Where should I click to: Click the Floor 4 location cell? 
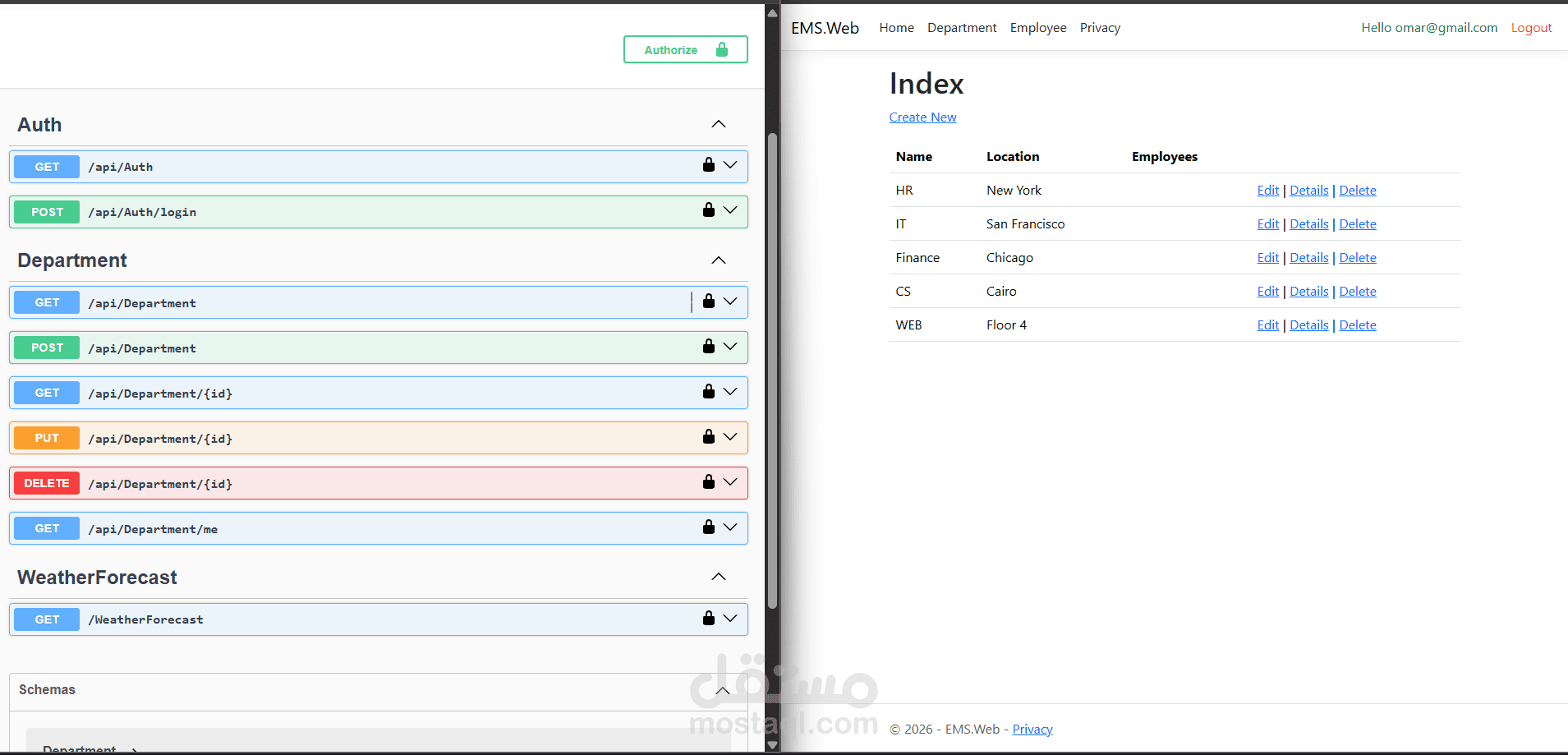coord(1006,325)
